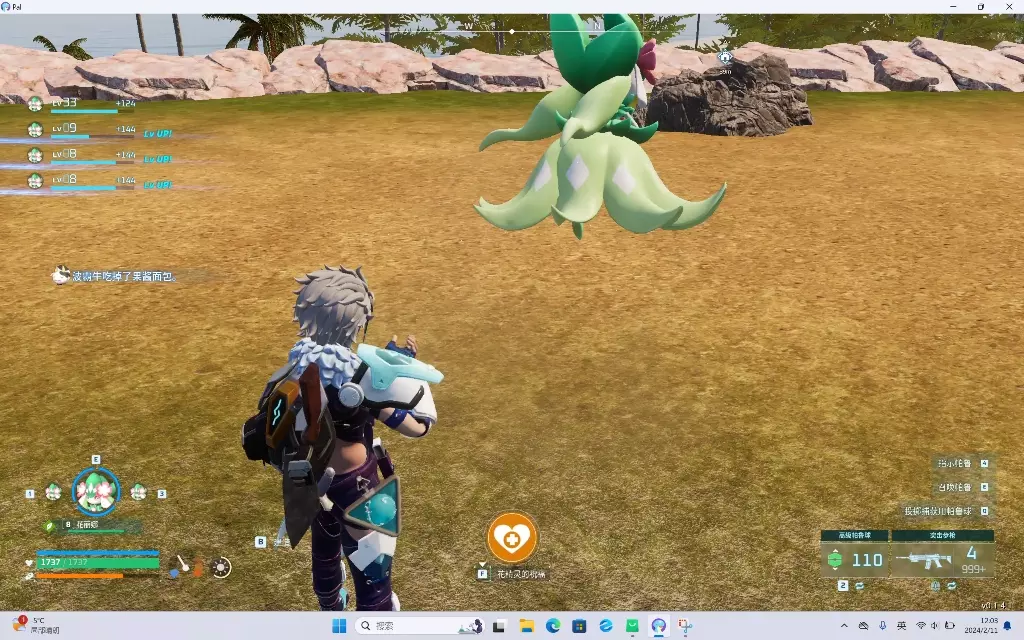The width and height of the screenshot is (1024, 640).
Task: Open the Windows Start menu
Action: click(x=339, y=626)
